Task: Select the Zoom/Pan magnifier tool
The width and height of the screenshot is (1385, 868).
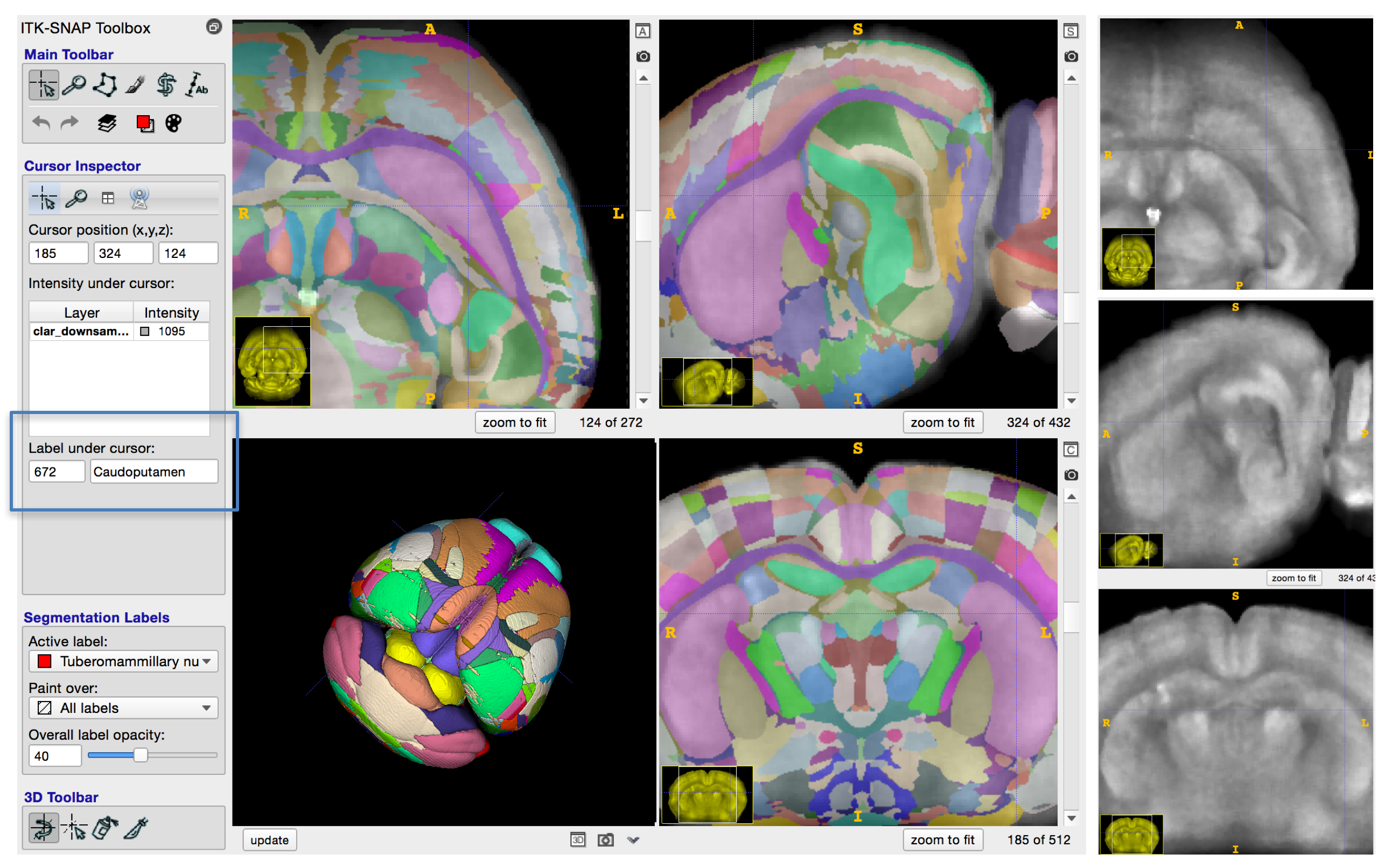Action: pos(74,85)
